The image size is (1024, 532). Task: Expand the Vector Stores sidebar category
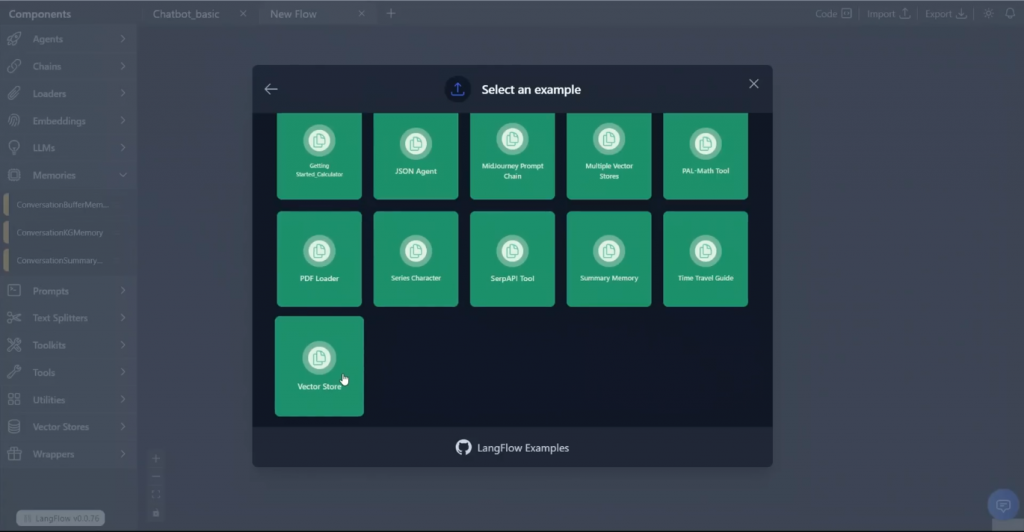pyautogui.click(x=68, y=426)
